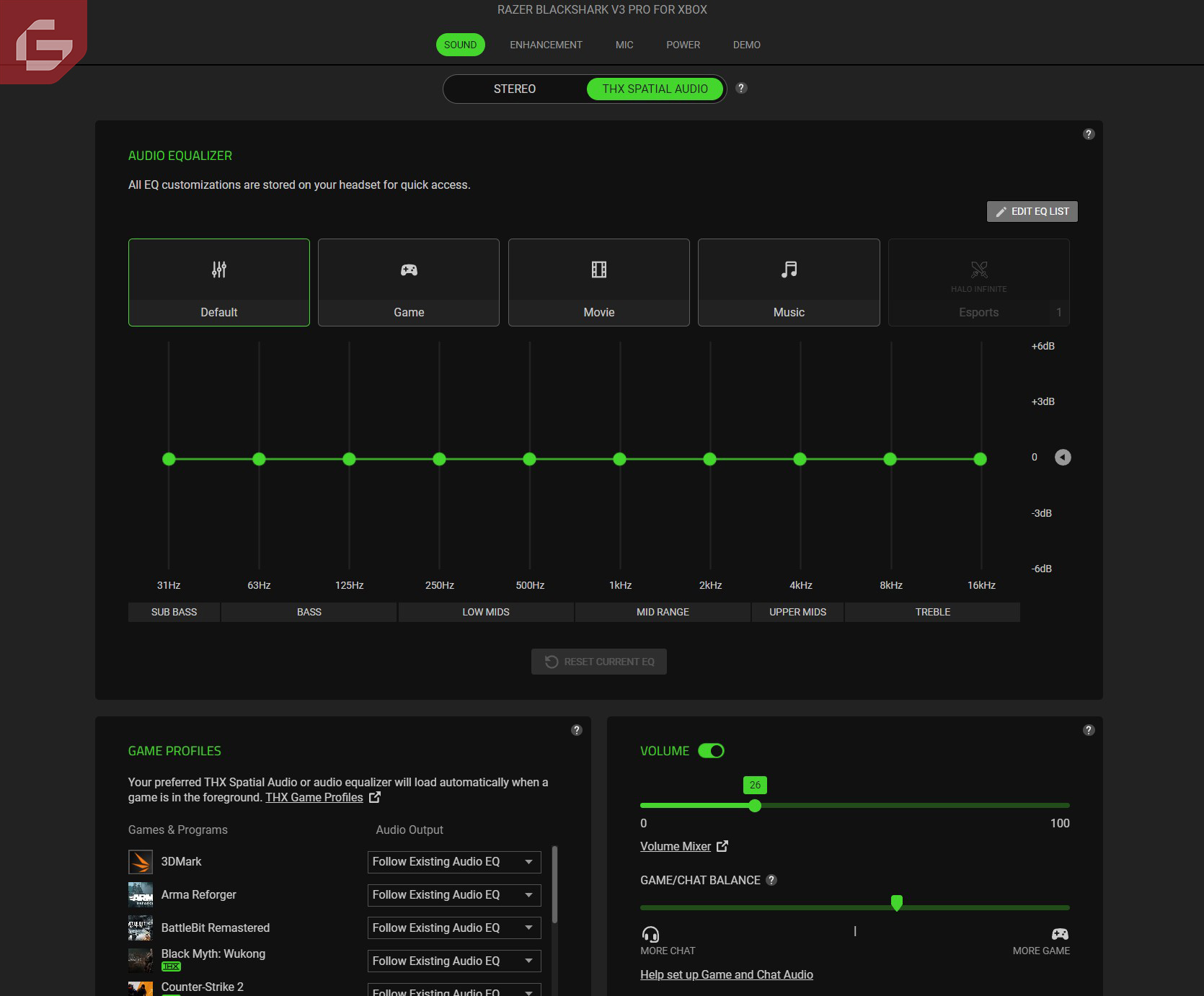Image resolution: width=1204 pixels, height=996 pixels.
Task: Click the 1kHz EQ band handle
Action: tap(620, 459)
